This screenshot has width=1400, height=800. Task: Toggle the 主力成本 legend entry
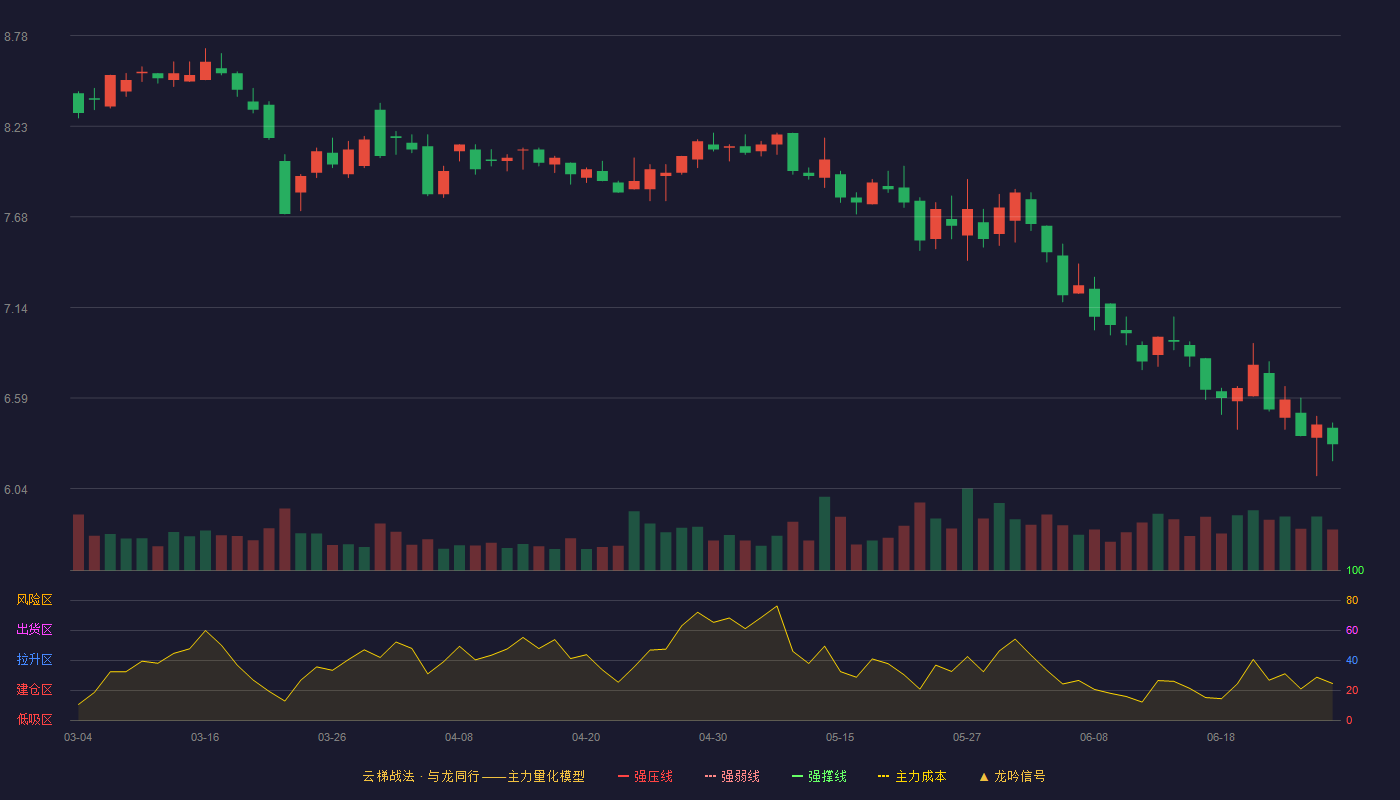coord(912,776)
